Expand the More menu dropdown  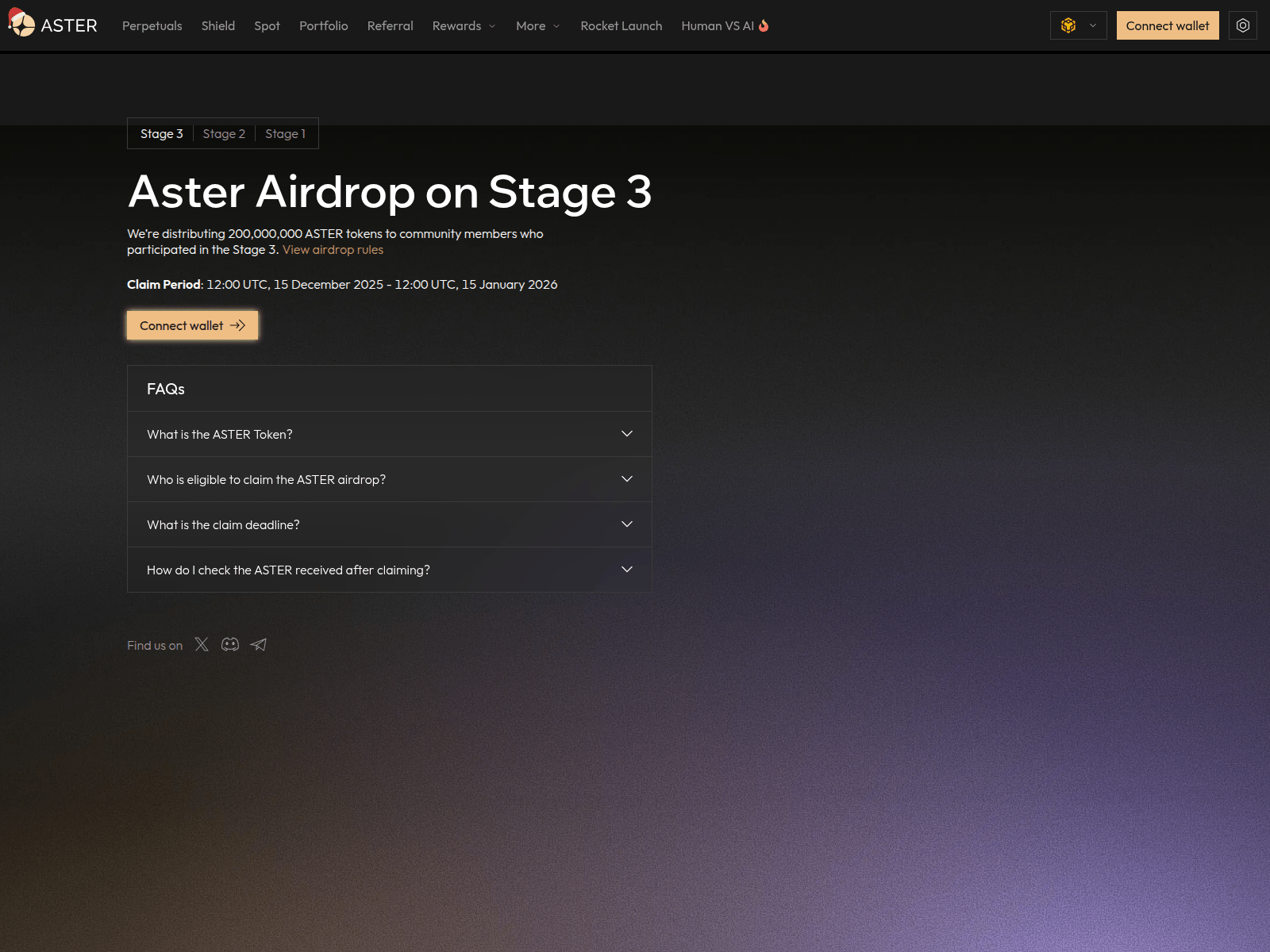pyautogui.click(x=537, y=25)
